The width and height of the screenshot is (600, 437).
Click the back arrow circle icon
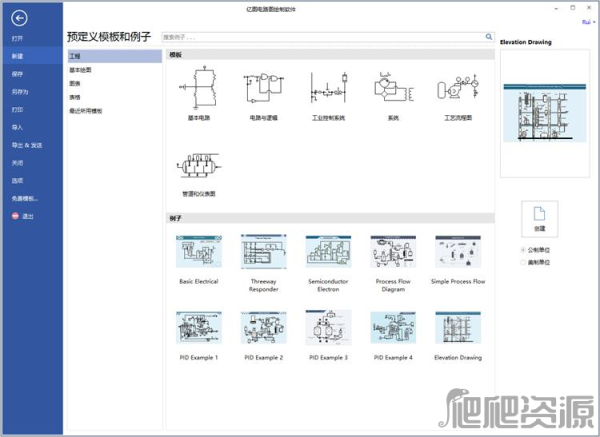tap(19, 18)
